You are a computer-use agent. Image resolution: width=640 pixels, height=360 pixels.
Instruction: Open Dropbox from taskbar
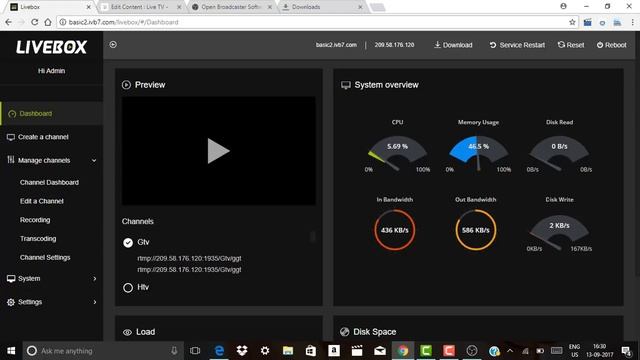coord(242,351)
